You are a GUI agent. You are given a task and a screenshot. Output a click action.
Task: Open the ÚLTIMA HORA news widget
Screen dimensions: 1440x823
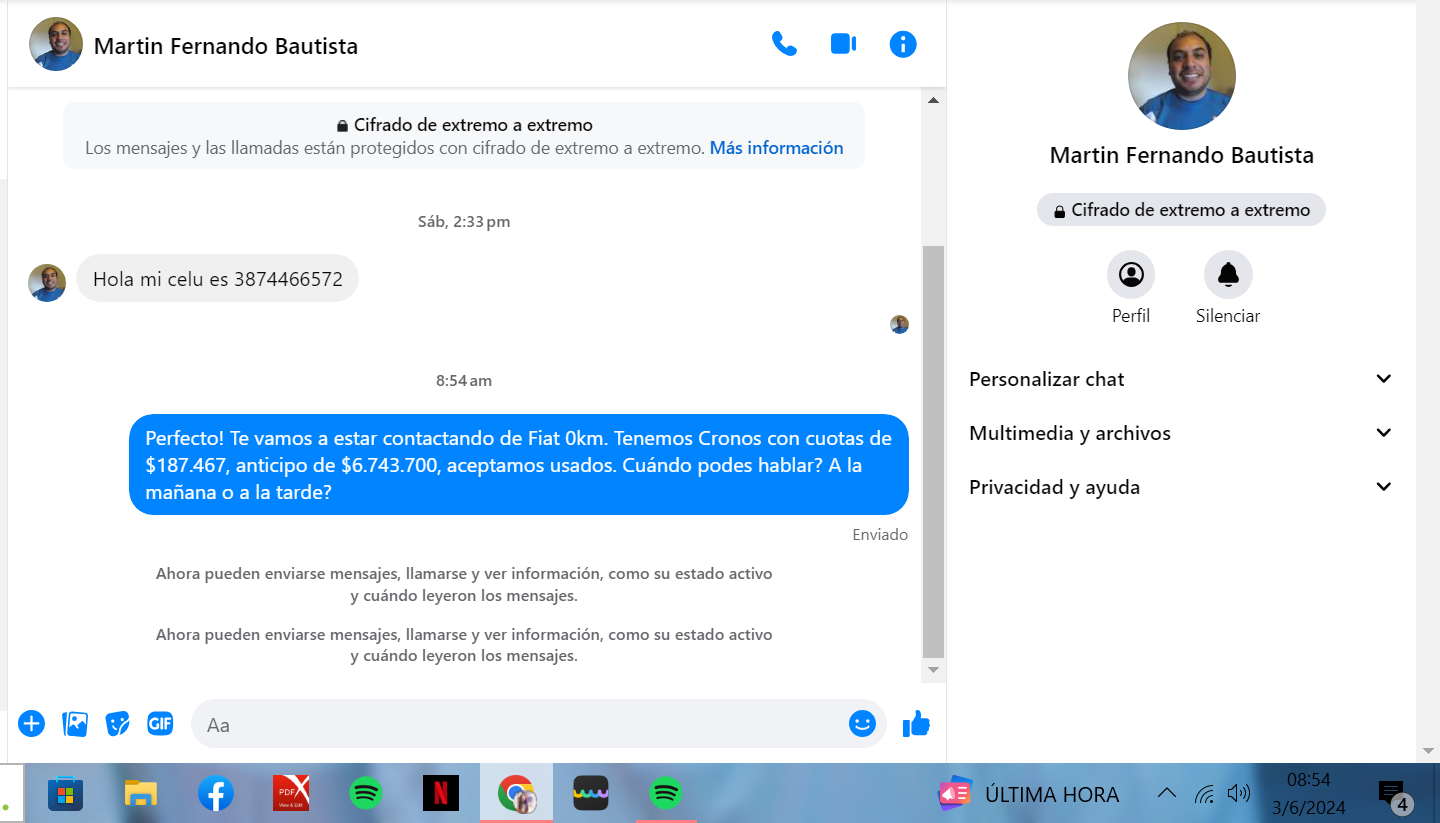tap(1028, 794)
